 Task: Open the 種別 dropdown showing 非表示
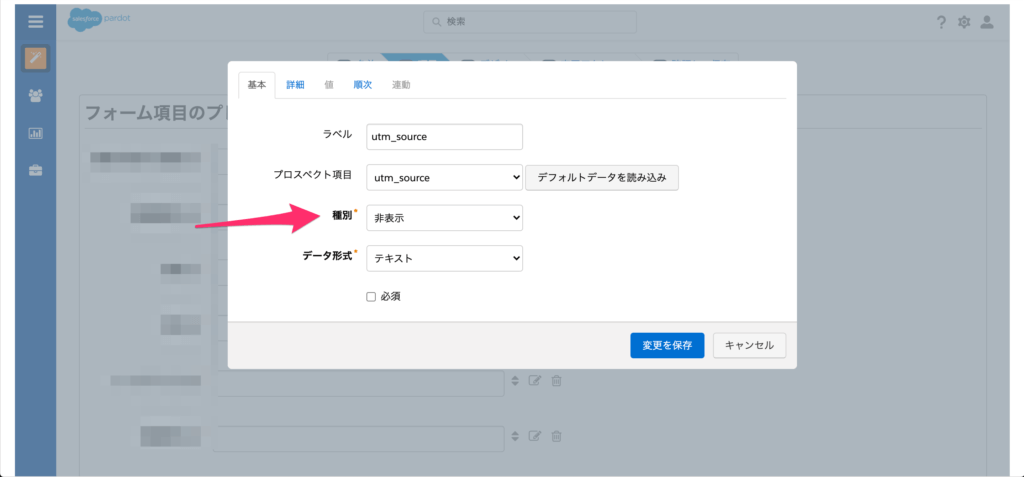444,217
